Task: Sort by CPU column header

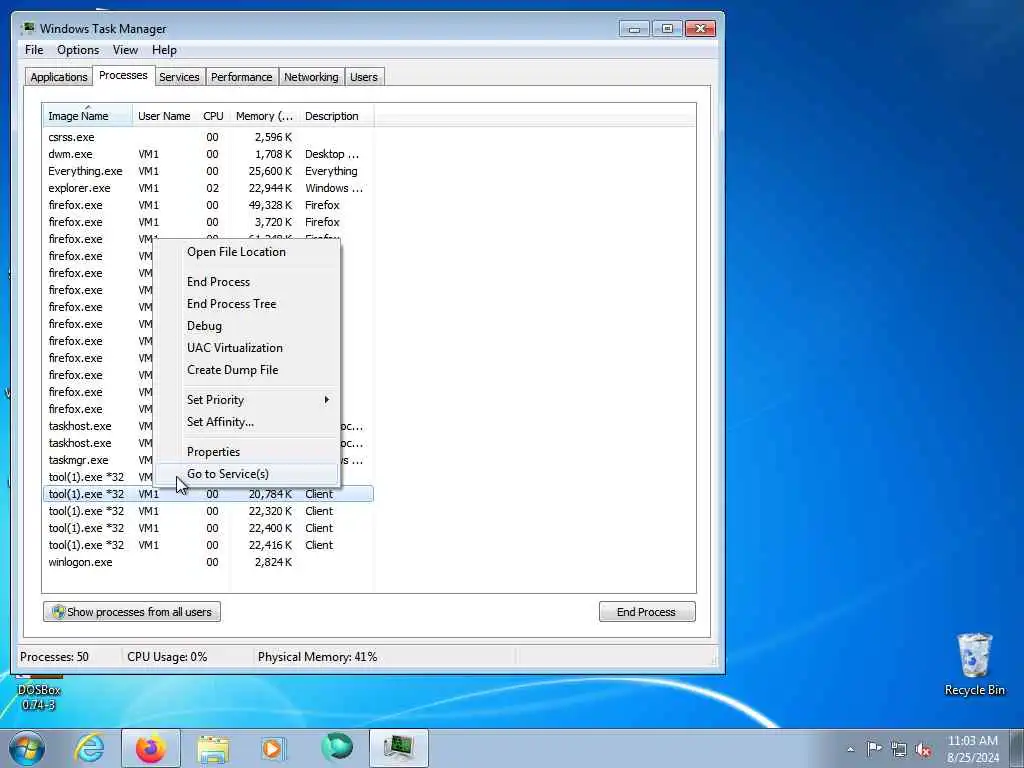Action: tap(213, 116)
